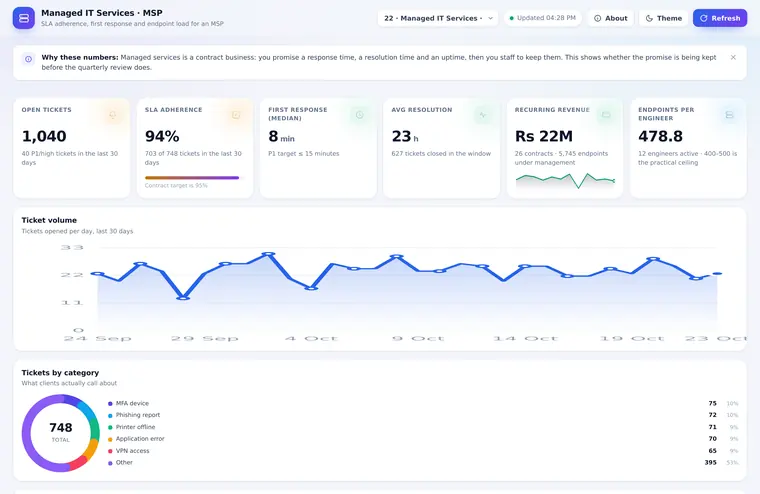This screenshot has height=494, width=760.
Task: Click the Phishing report legend dot
Action: (110, 415)
